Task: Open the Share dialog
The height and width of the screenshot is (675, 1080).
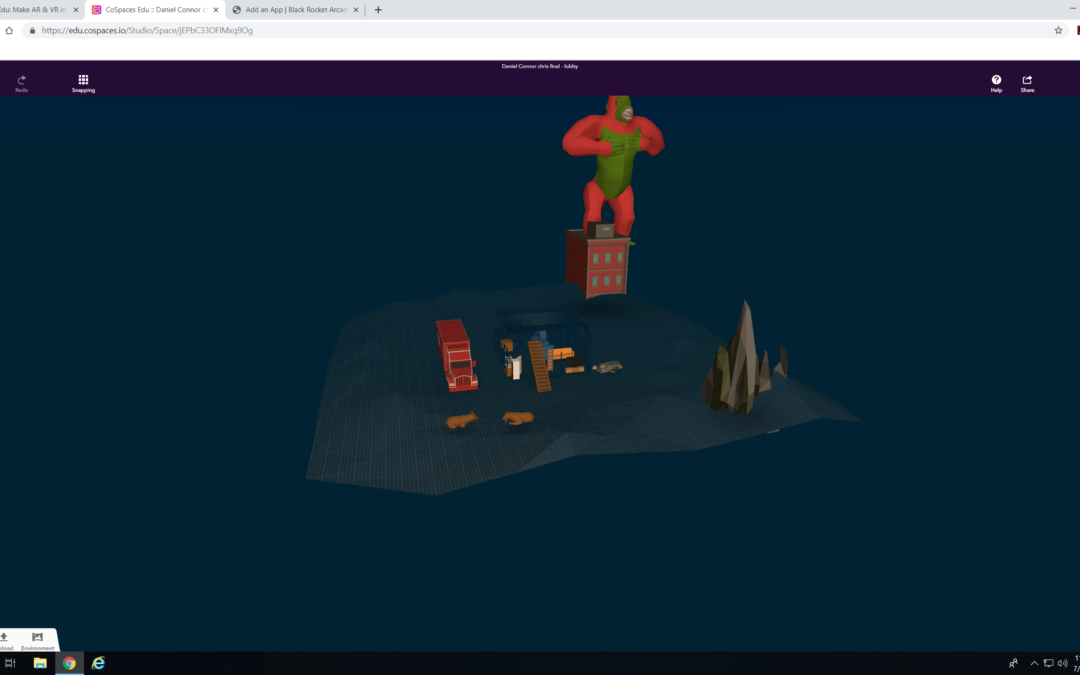Action: point(1027,83)
